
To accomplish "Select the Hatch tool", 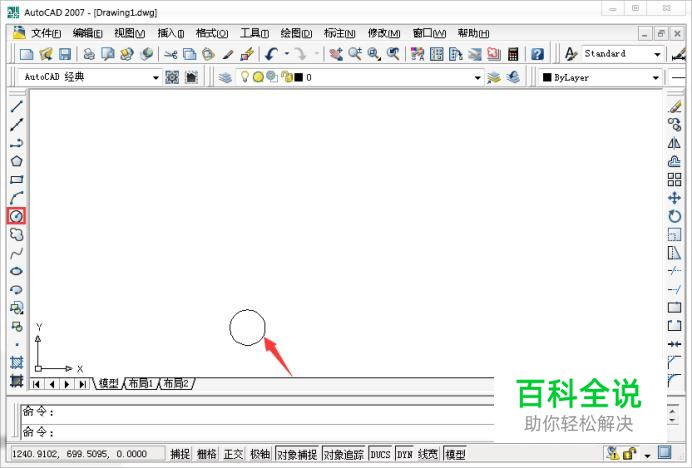I will pos(16,362).
